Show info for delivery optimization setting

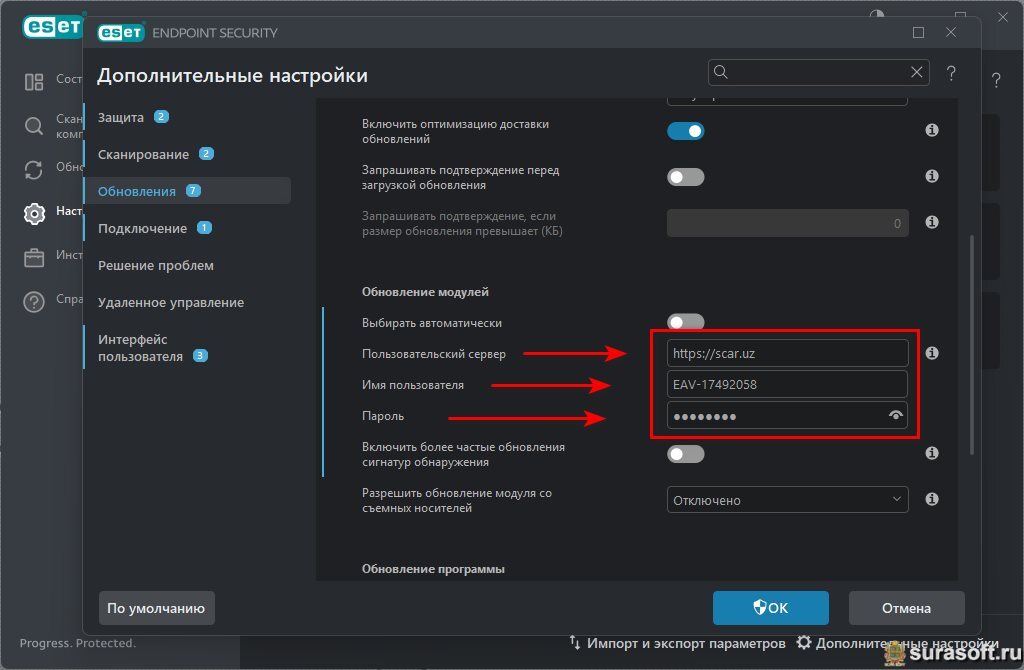click(x=932, y=130)
